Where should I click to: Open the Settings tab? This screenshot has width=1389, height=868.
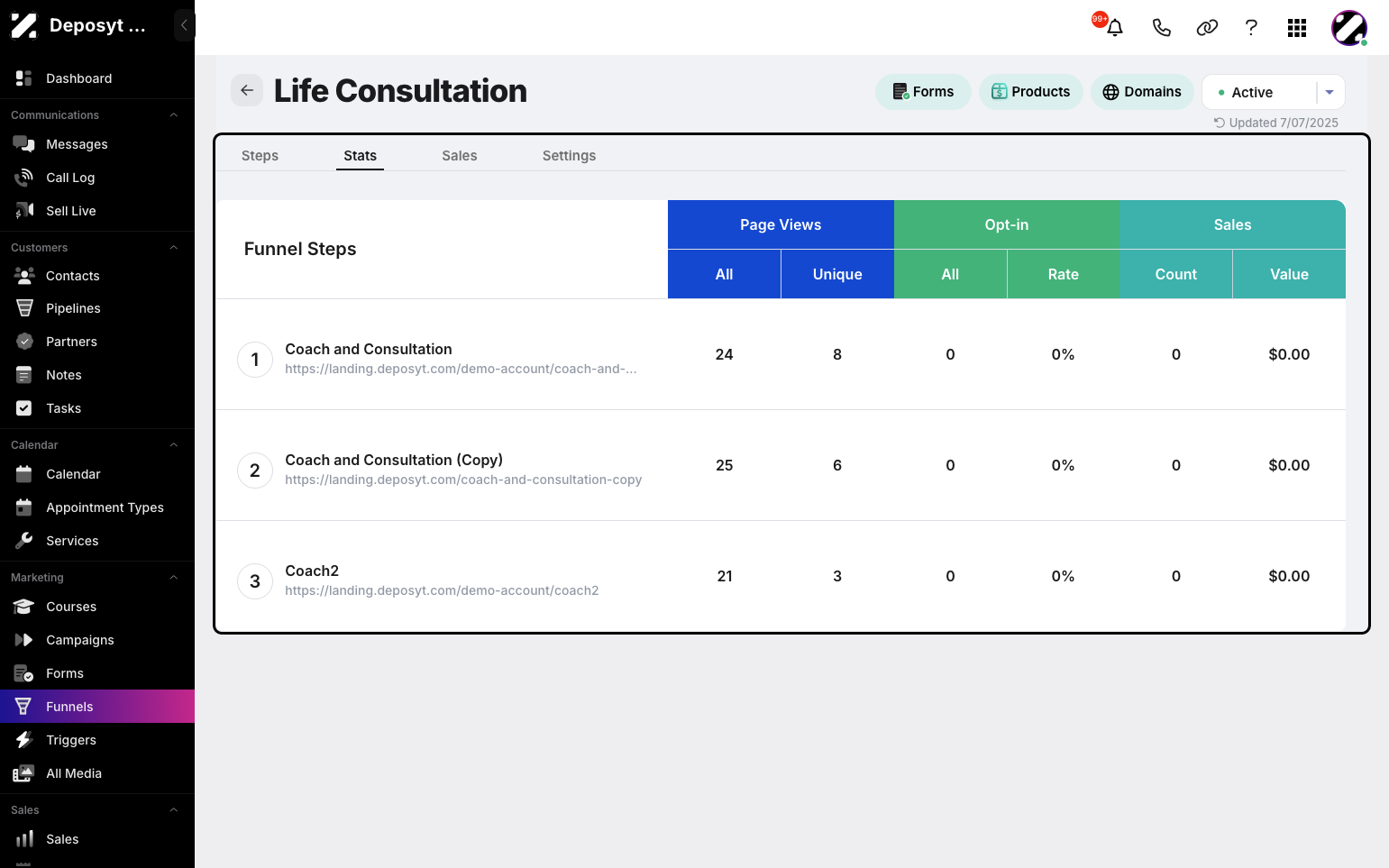pos(569,156)
